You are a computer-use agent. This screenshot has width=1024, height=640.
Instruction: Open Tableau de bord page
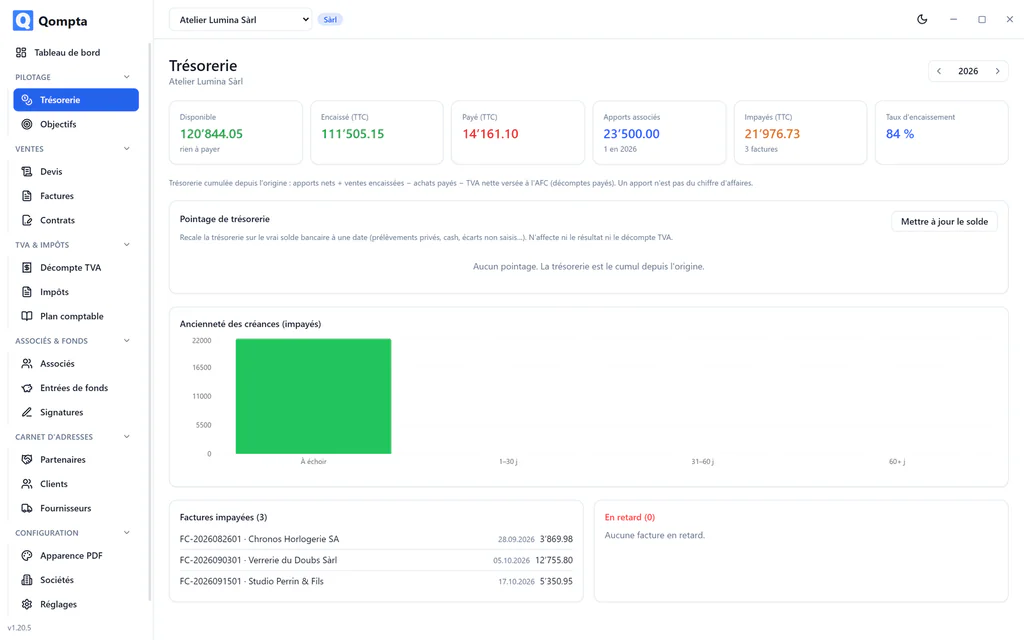(x=76, y=52)
